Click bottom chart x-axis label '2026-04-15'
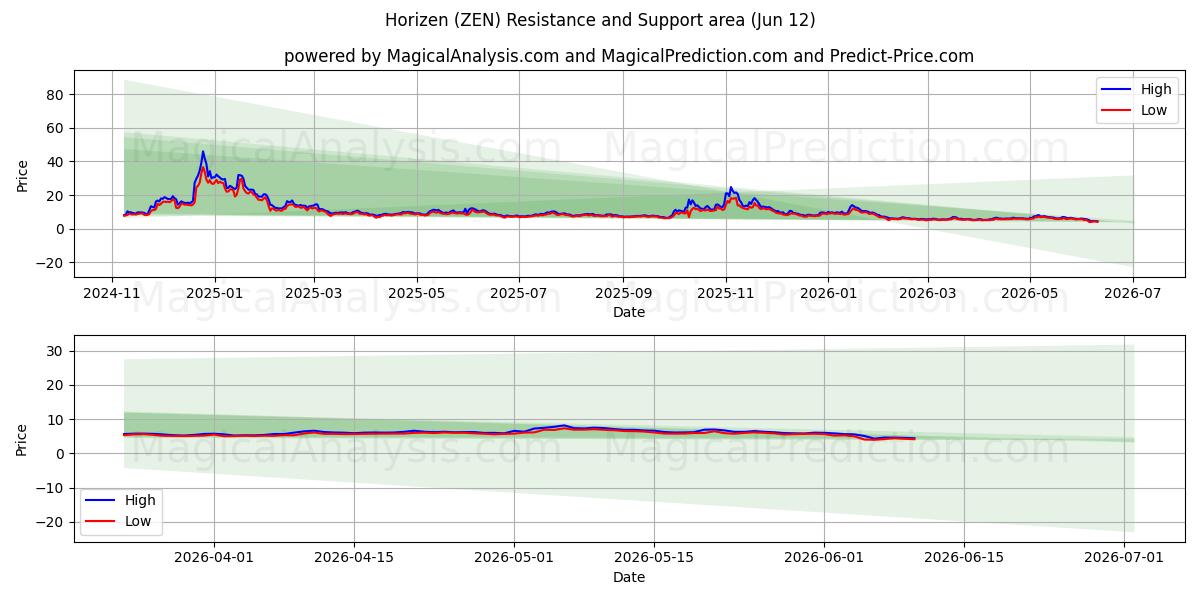Viewport: 1200px width, 600px height. click(x=354, y=559)
